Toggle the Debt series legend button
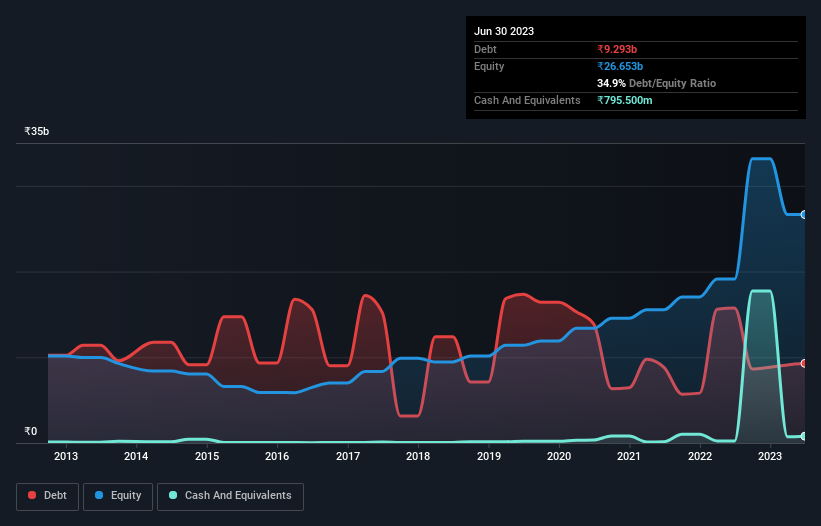The image size is (821, 526). tap(47, 496)
